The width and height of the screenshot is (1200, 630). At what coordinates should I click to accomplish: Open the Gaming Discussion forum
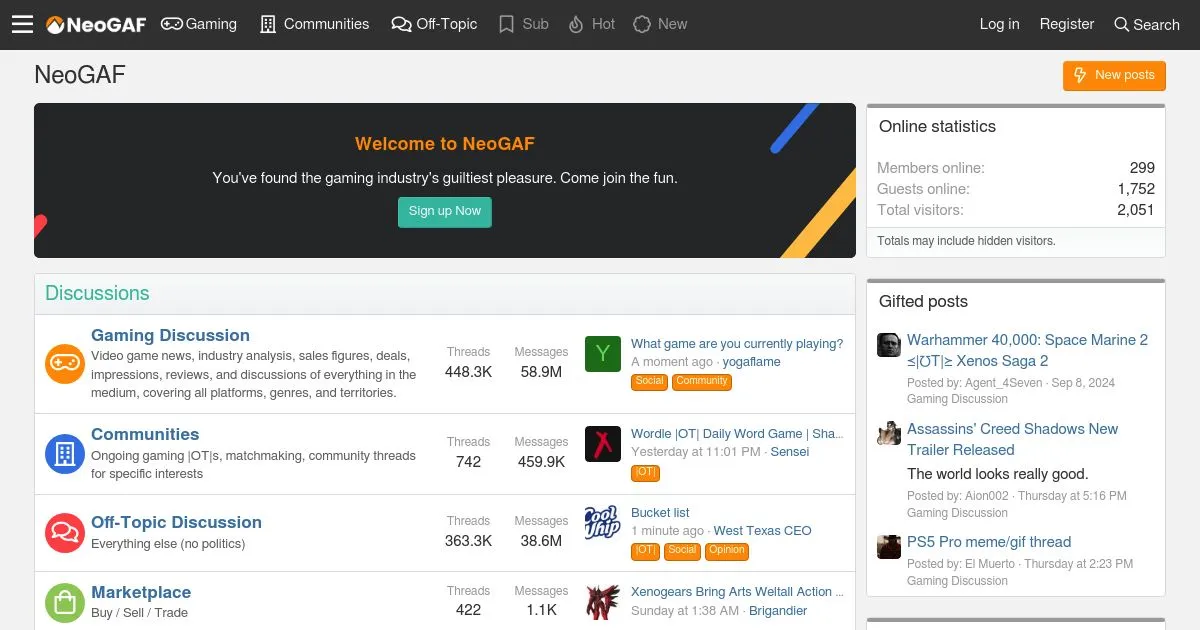point(170,335)
